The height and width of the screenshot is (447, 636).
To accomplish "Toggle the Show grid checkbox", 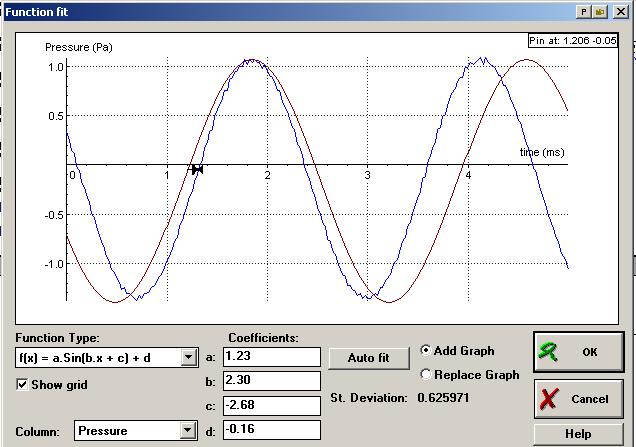I will (22, 384).
